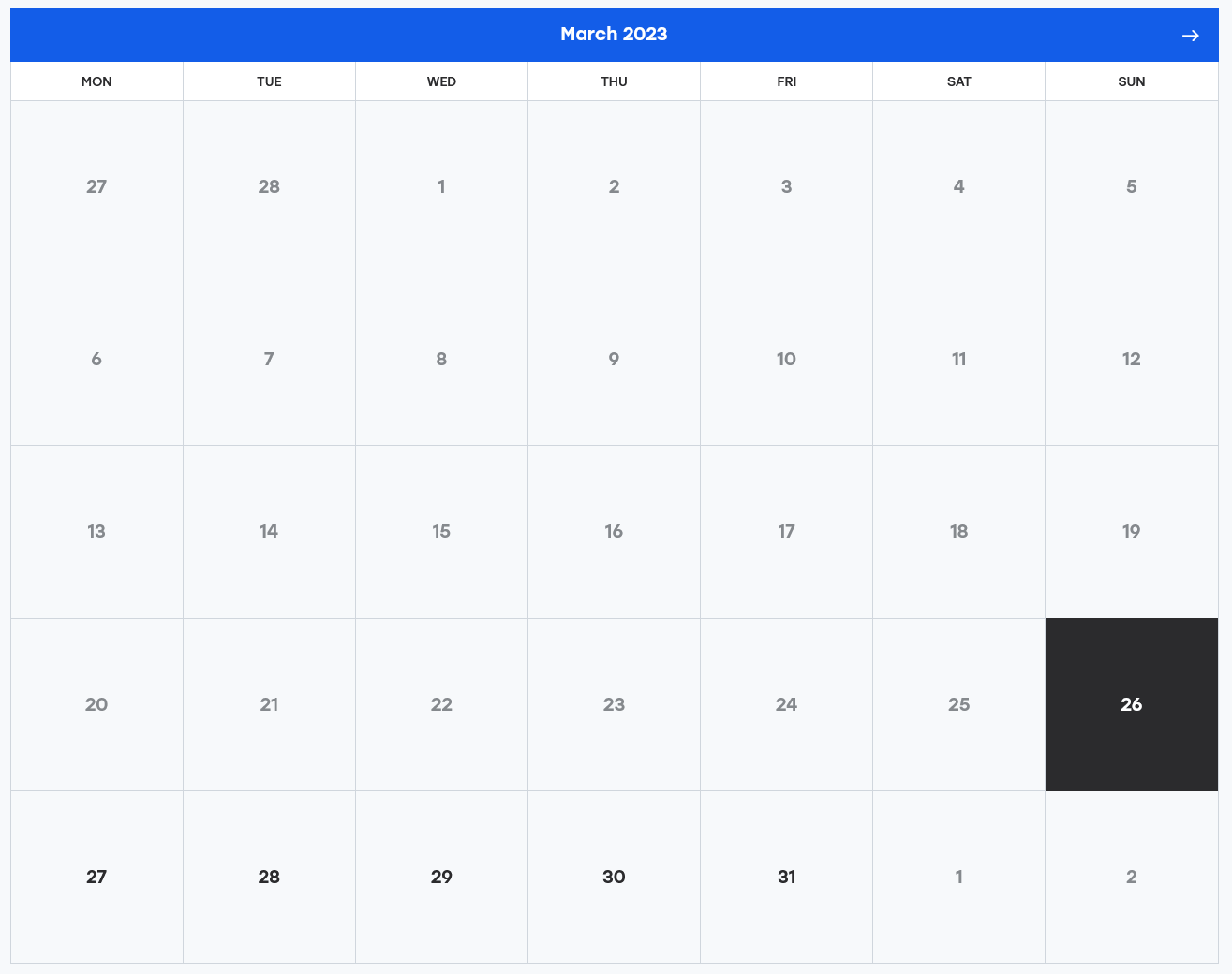Pick March 6
This screenshot has width=1232, height=974.
tap(96, 359)
